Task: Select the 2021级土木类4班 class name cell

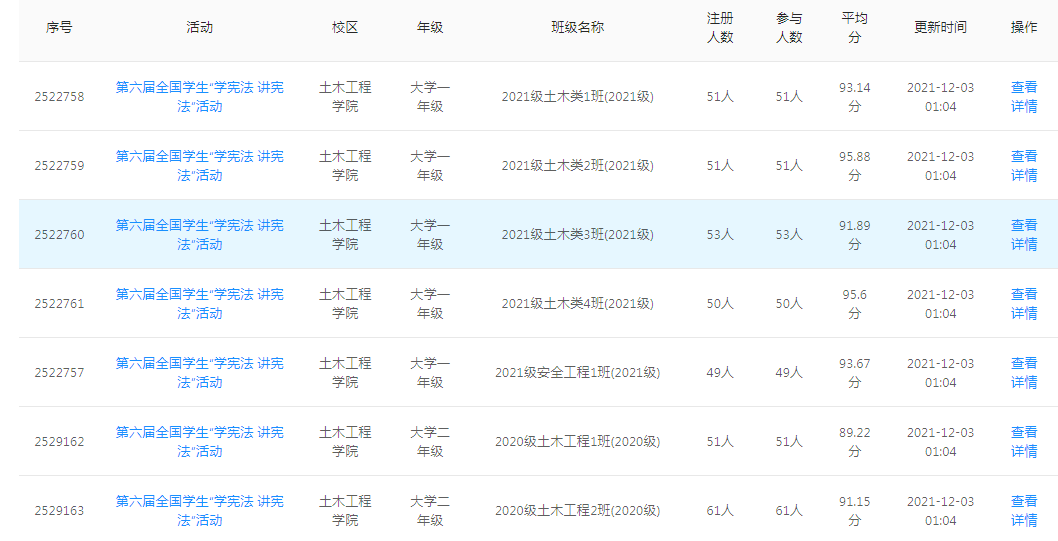Action: [x=577, y=304]
